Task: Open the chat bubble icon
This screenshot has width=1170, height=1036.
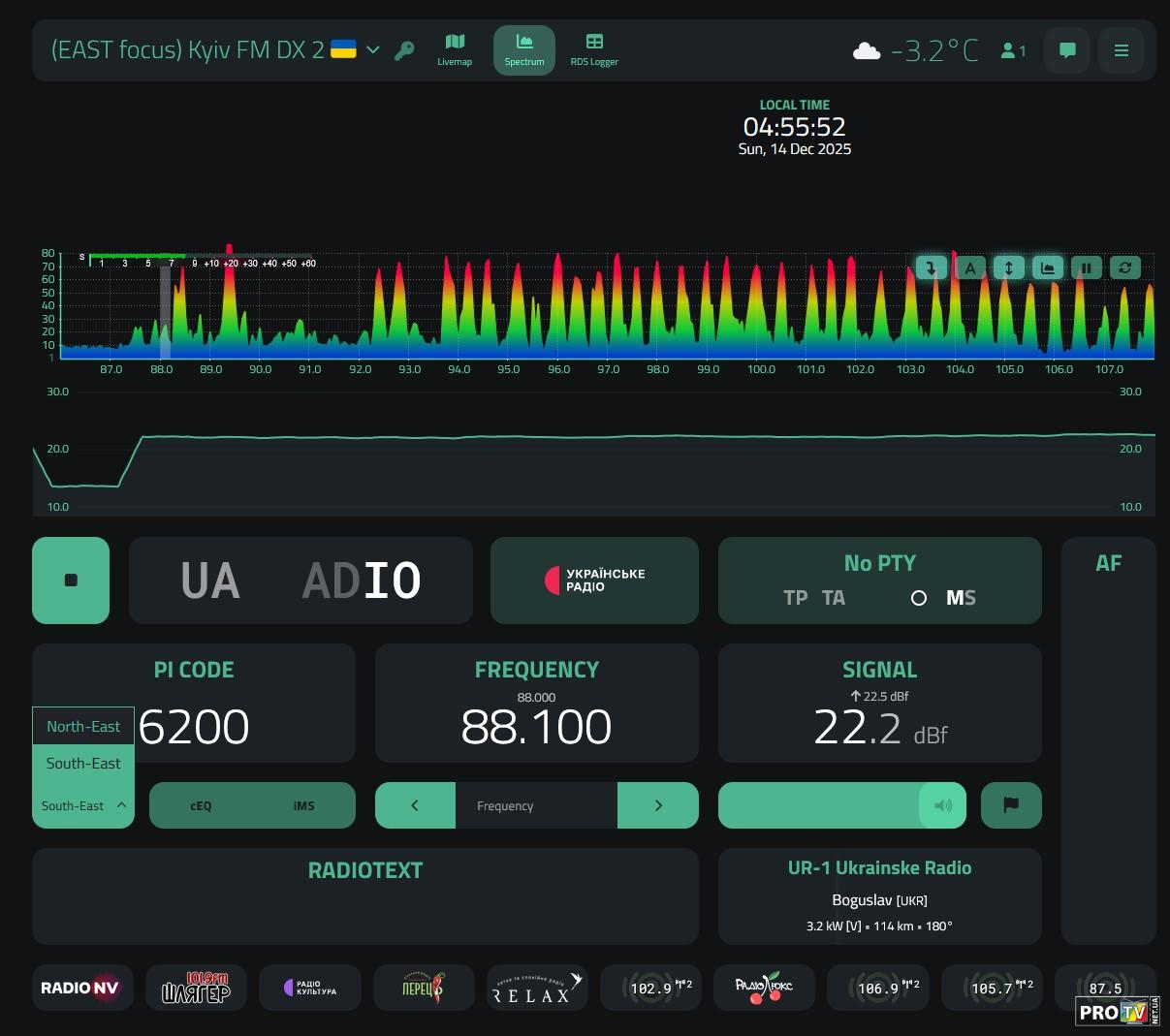Action: coord(1067,50)
